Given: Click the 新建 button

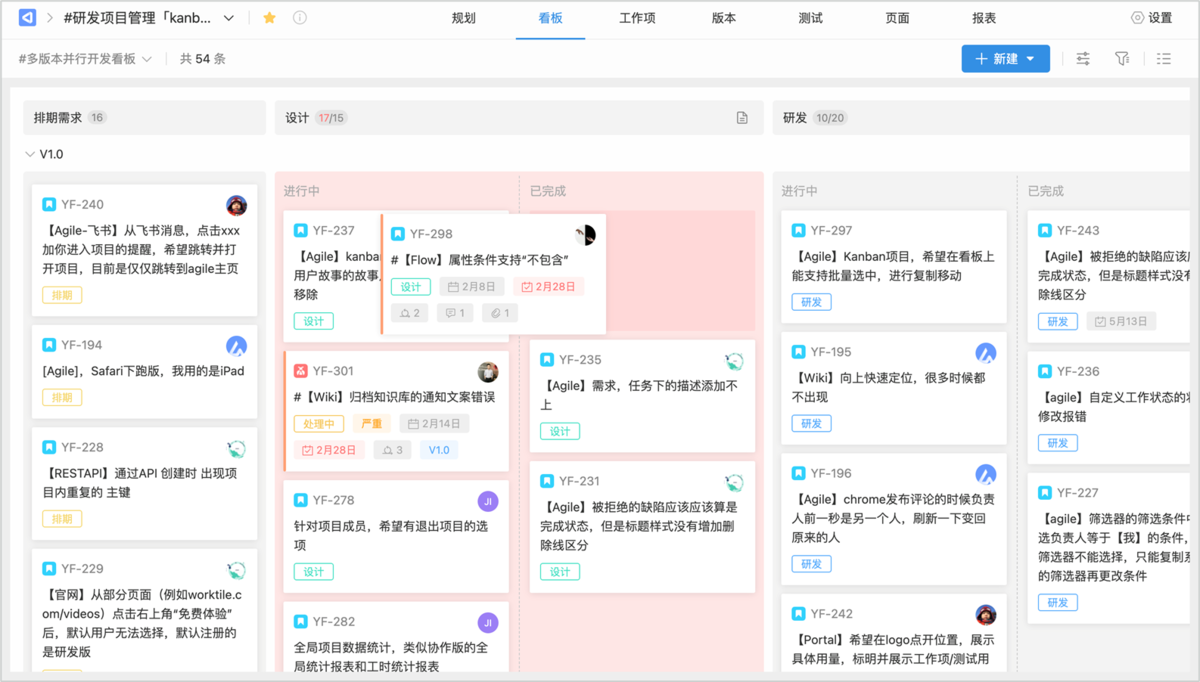Looking at the screenshot, I should click(1005, 59).
